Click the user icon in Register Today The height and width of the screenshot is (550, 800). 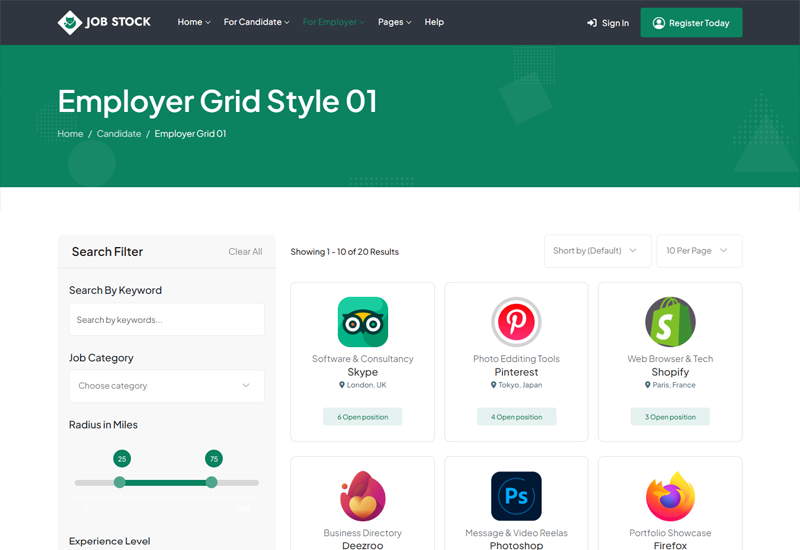click(x=659, y=23)
